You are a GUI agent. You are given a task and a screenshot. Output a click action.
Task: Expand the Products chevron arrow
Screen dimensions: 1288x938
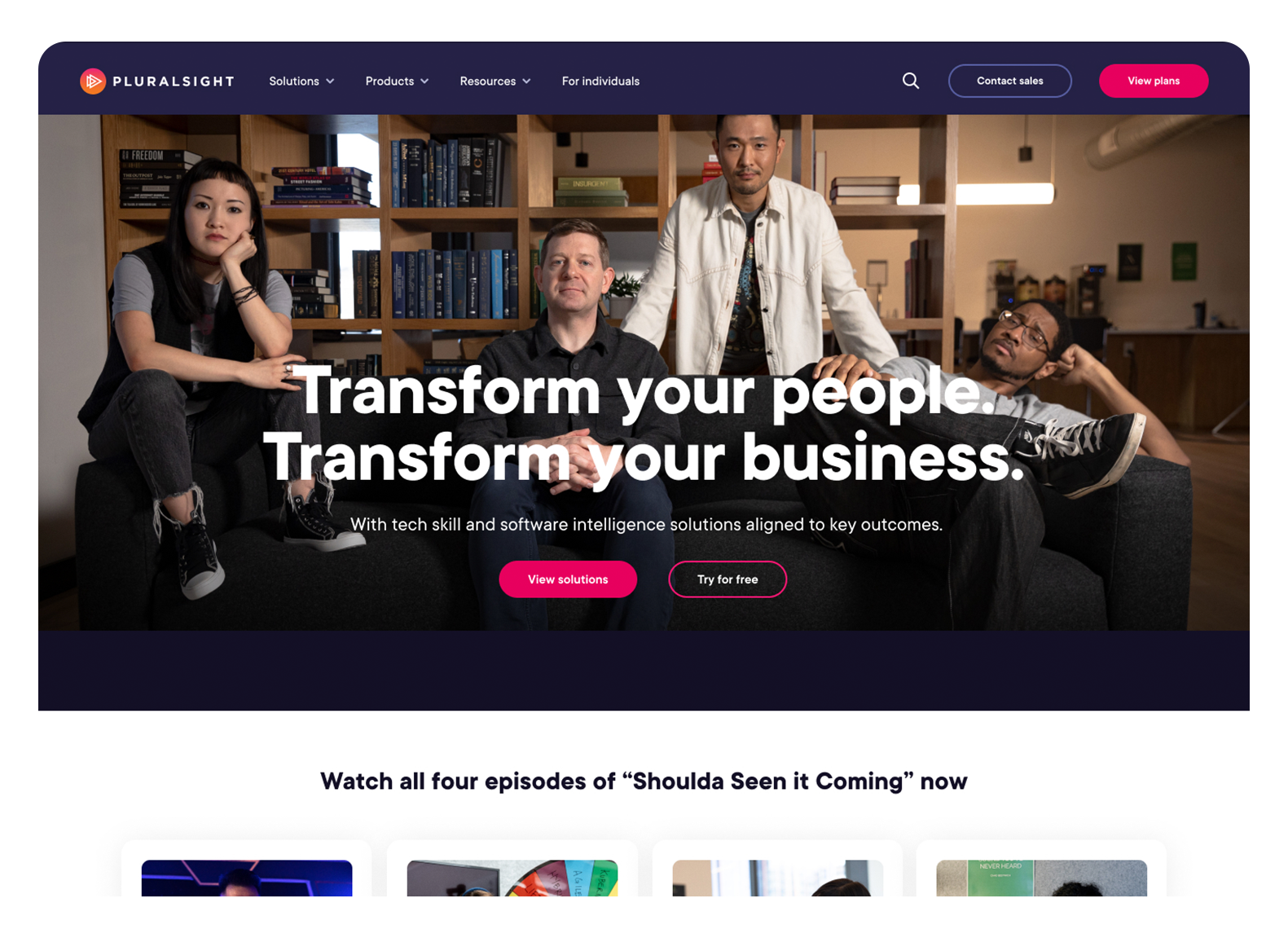424,81
